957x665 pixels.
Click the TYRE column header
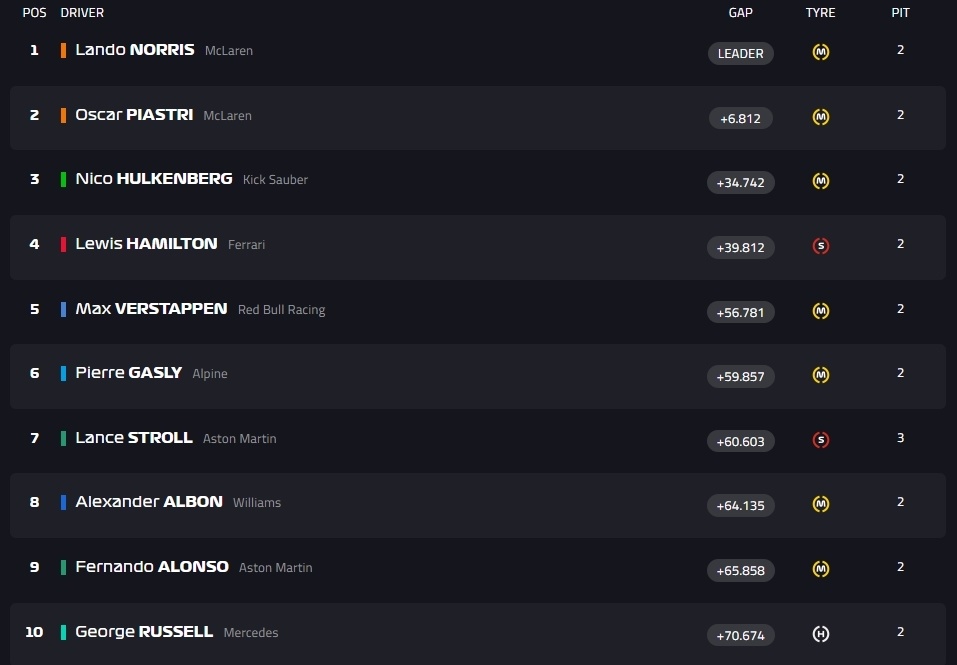click(820, 13)
